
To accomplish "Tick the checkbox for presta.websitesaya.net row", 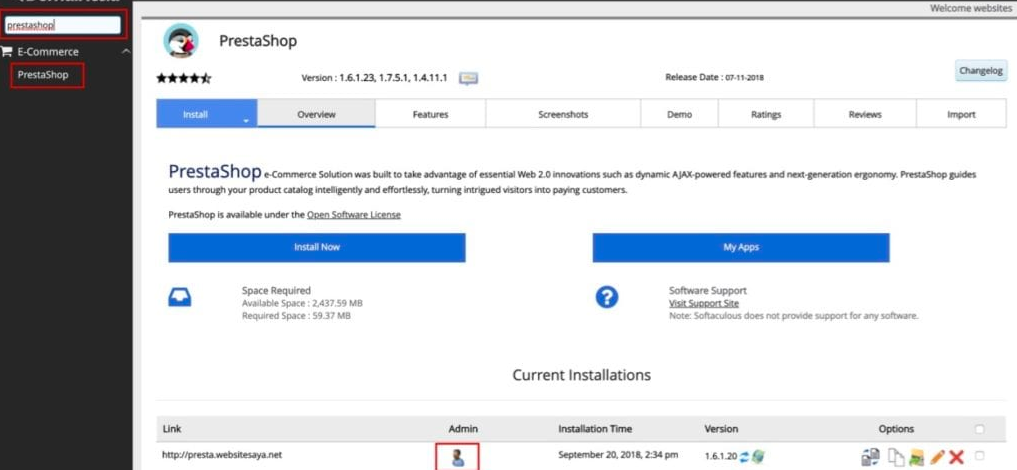I will pos(979,456).
